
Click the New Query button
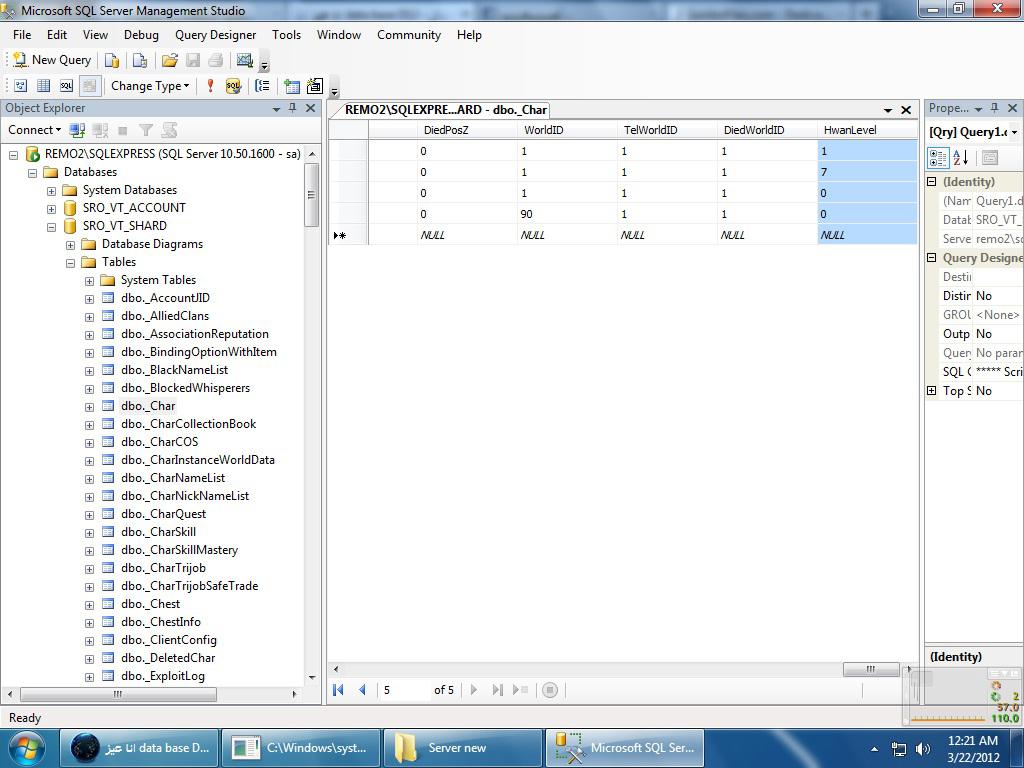52,60
